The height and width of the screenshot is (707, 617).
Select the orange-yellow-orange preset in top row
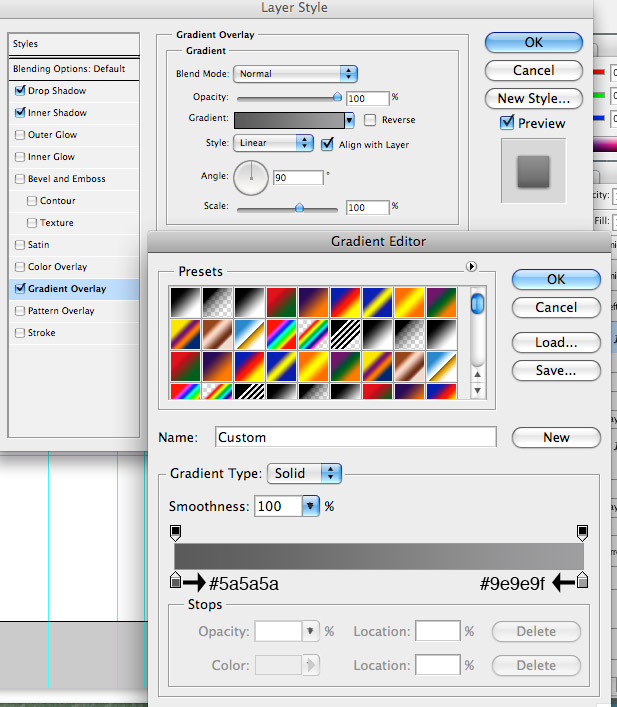(410, 303)
